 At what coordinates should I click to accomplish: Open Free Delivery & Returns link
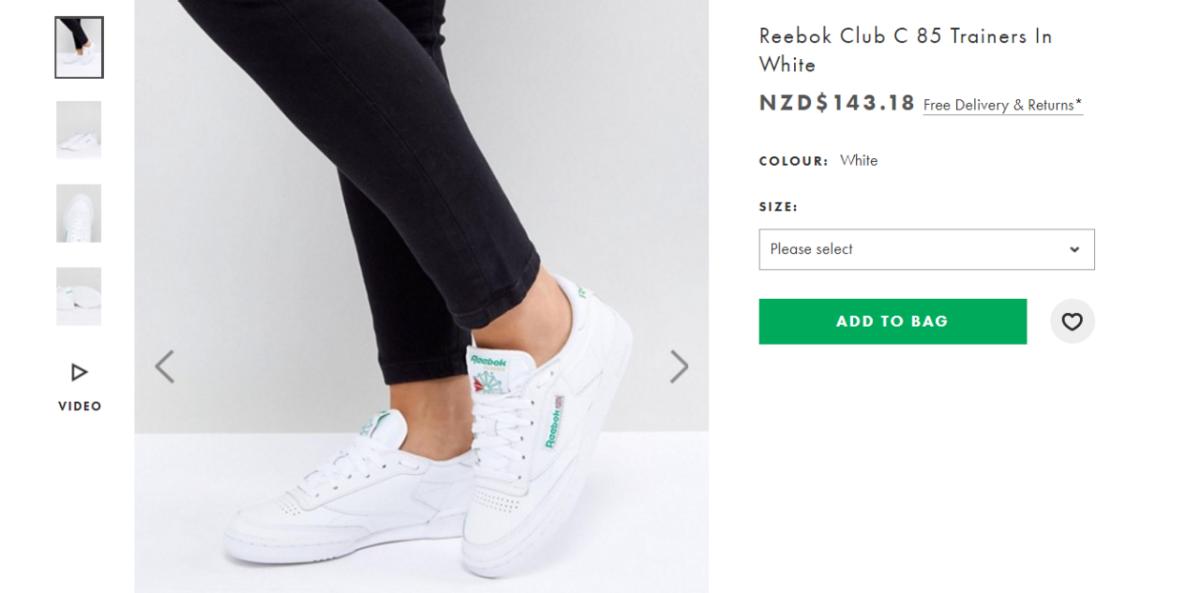coord(1002,105)
